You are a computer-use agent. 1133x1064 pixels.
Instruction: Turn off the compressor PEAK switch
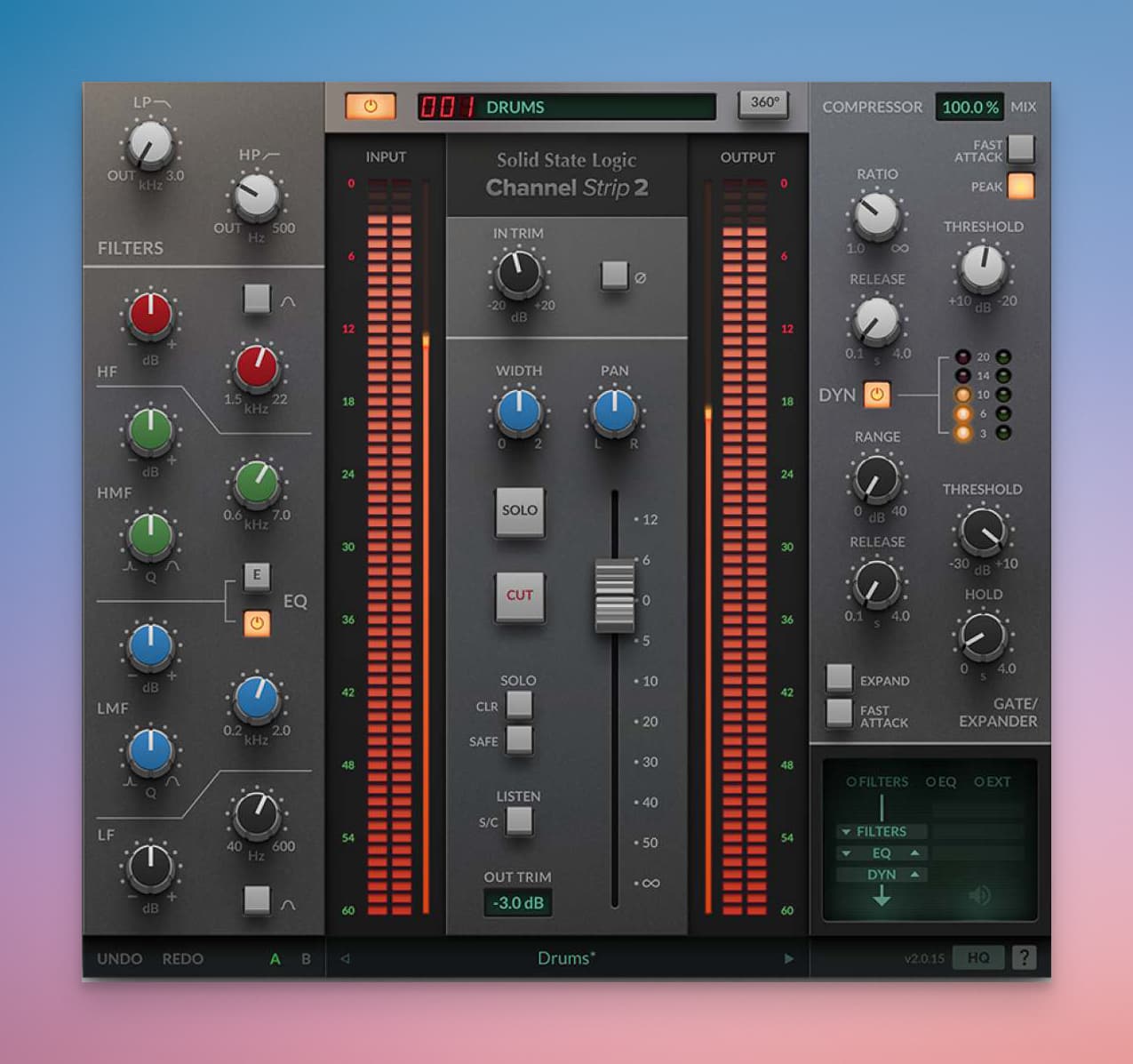pyautogui.click(x=1021, y=186)
